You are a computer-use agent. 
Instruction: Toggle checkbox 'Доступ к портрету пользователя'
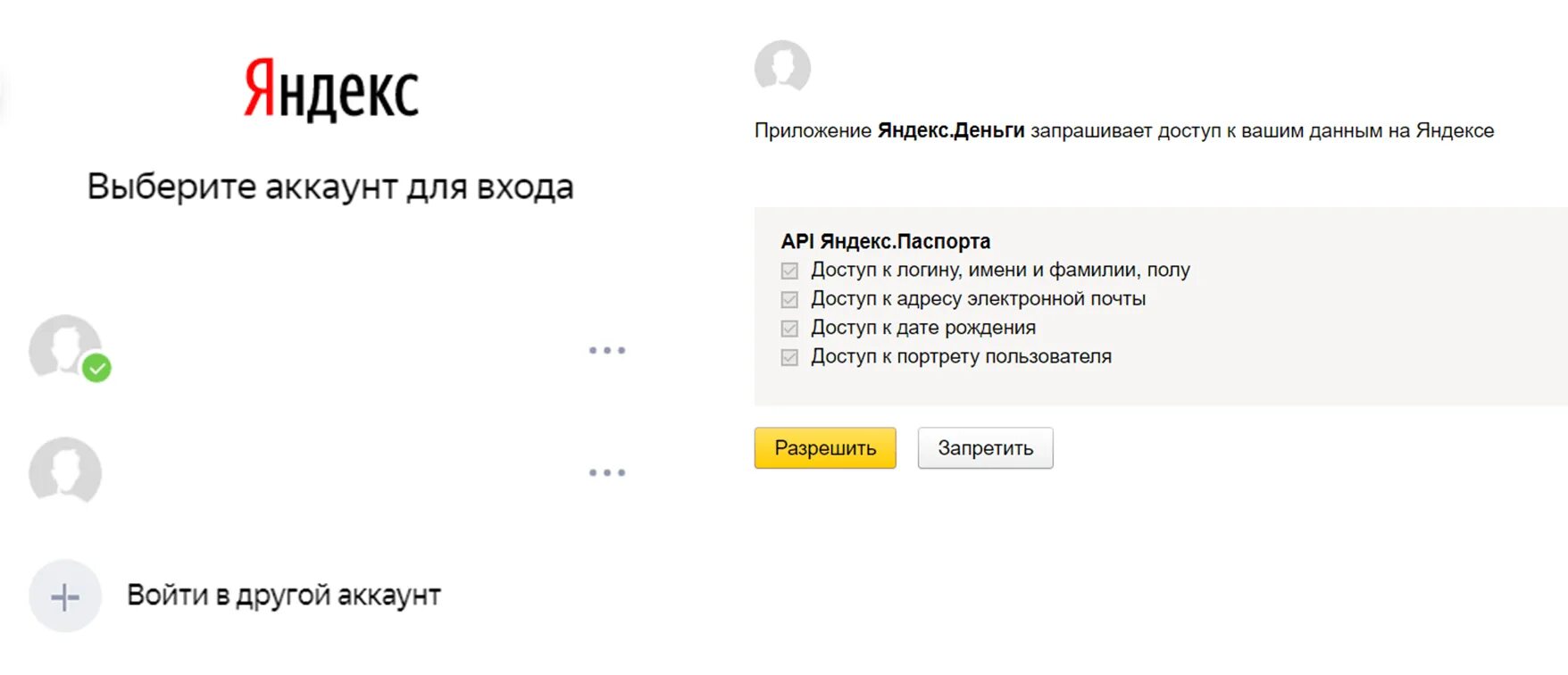pos(789,357)
